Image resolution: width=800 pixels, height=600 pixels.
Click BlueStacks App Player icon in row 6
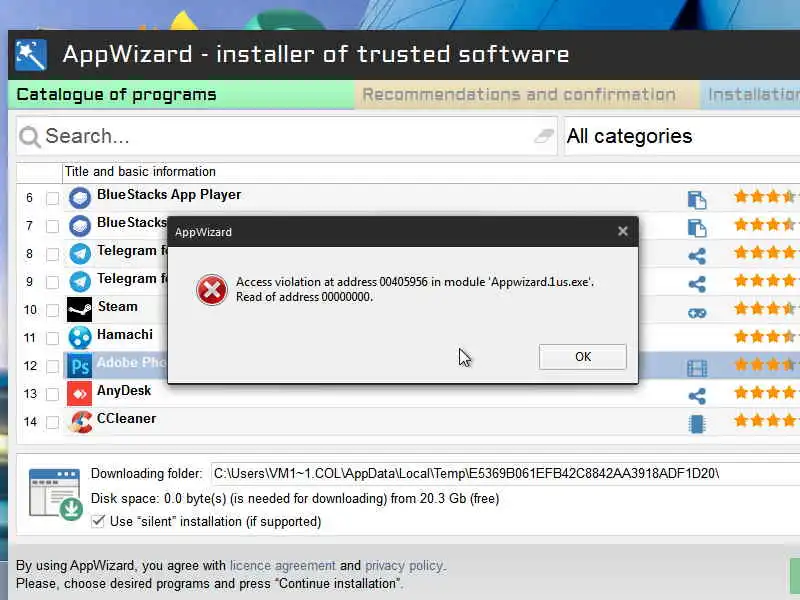coord(80,197)
